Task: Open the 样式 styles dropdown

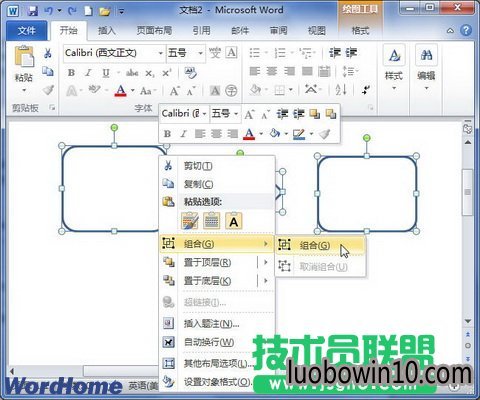Action: pyautogui.click(x=394, y=68)
